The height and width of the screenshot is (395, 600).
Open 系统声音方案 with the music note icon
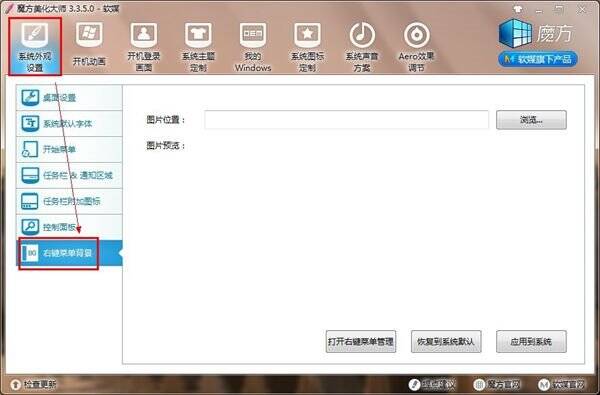point(362,47)
